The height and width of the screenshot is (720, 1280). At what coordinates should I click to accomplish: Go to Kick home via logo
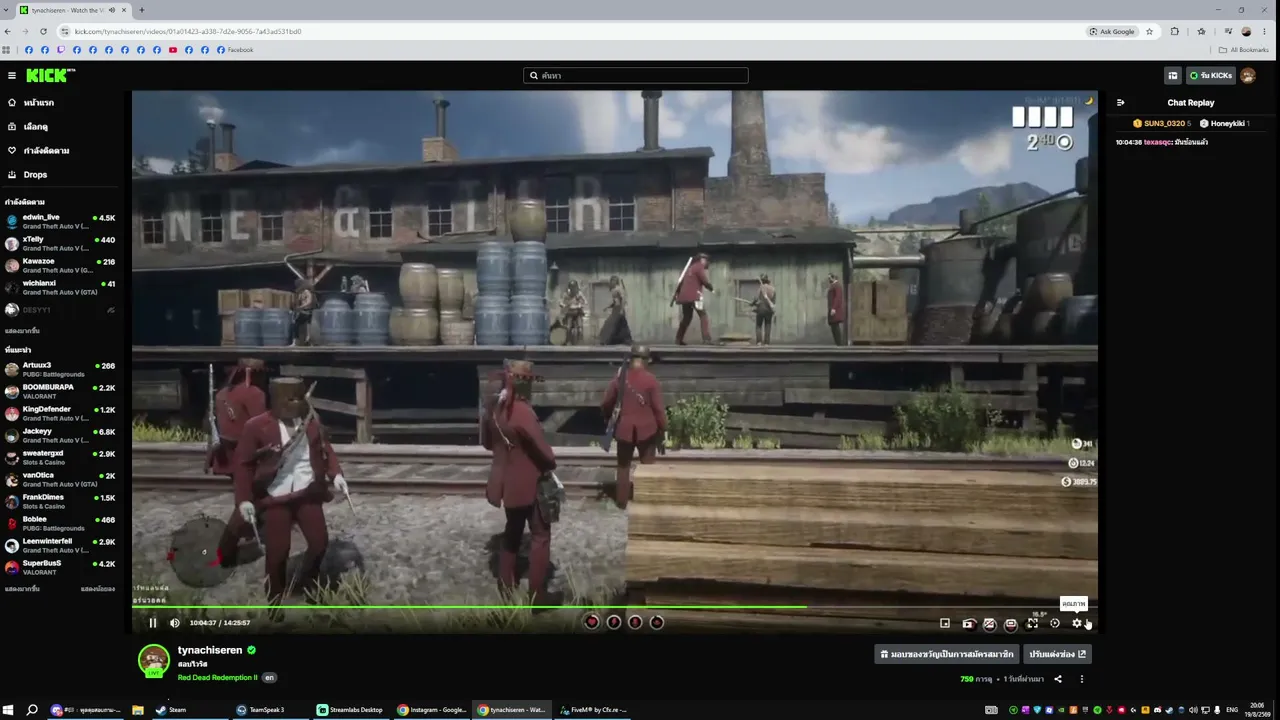tap(50, 75)
